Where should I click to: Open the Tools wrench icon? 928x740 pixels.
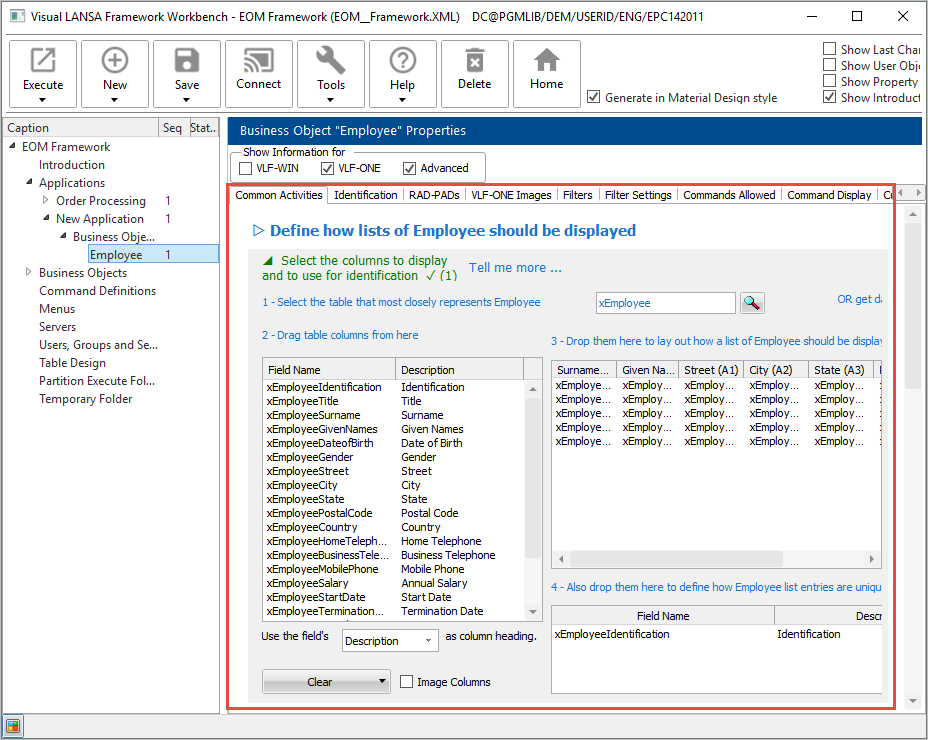331,60
